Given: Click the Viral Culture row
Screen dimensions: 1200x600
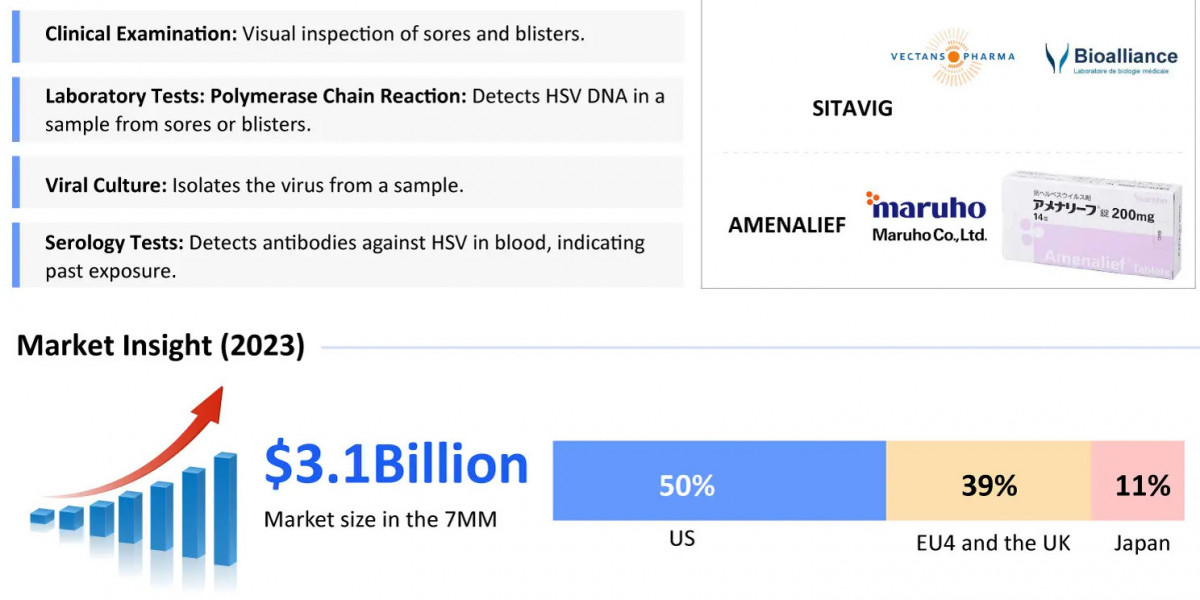Looking at the screenshot, I should [x=348, y=184].
